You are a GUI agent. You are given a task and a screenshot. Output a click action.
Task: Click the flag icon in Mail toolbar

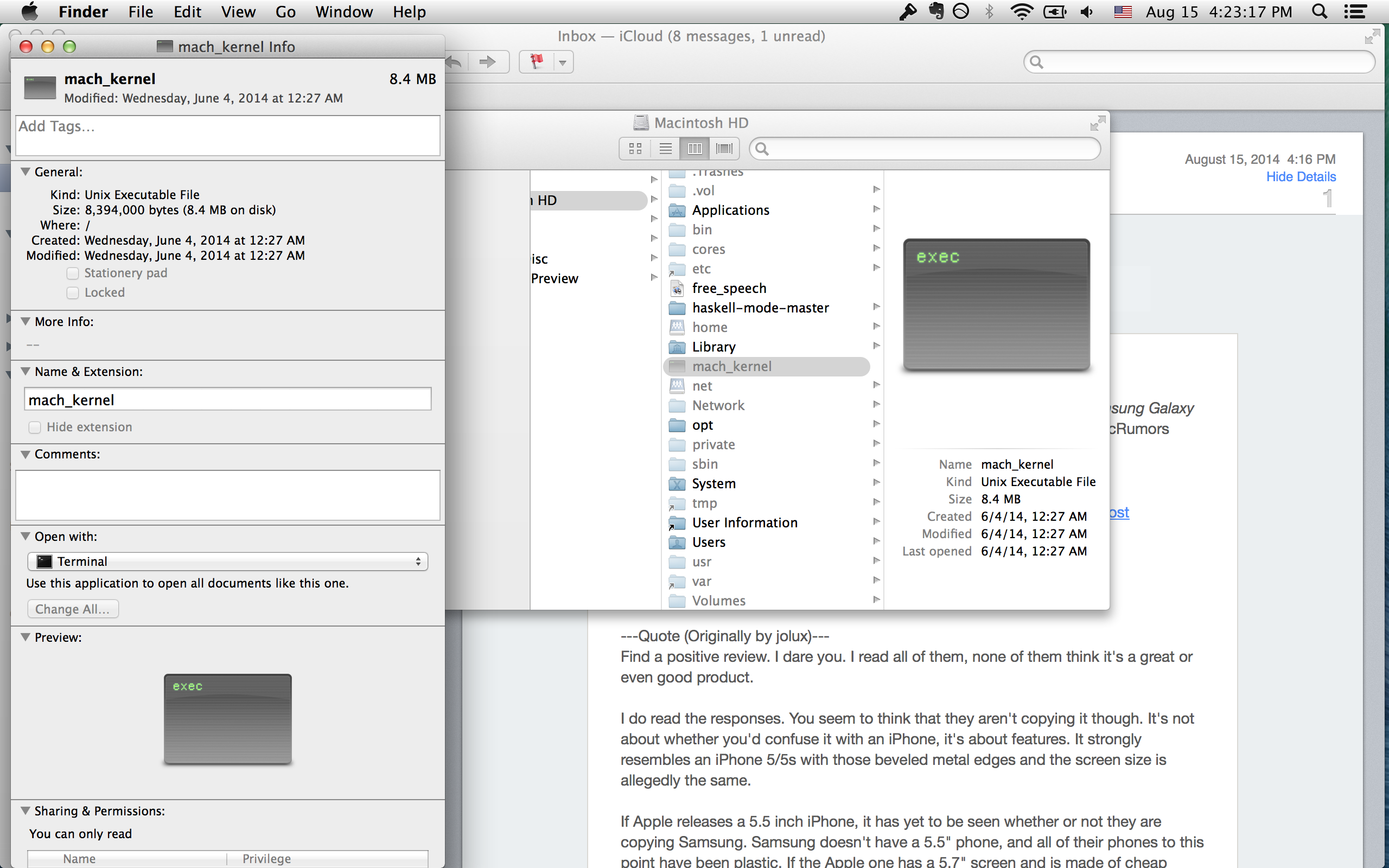click(537, 61)
